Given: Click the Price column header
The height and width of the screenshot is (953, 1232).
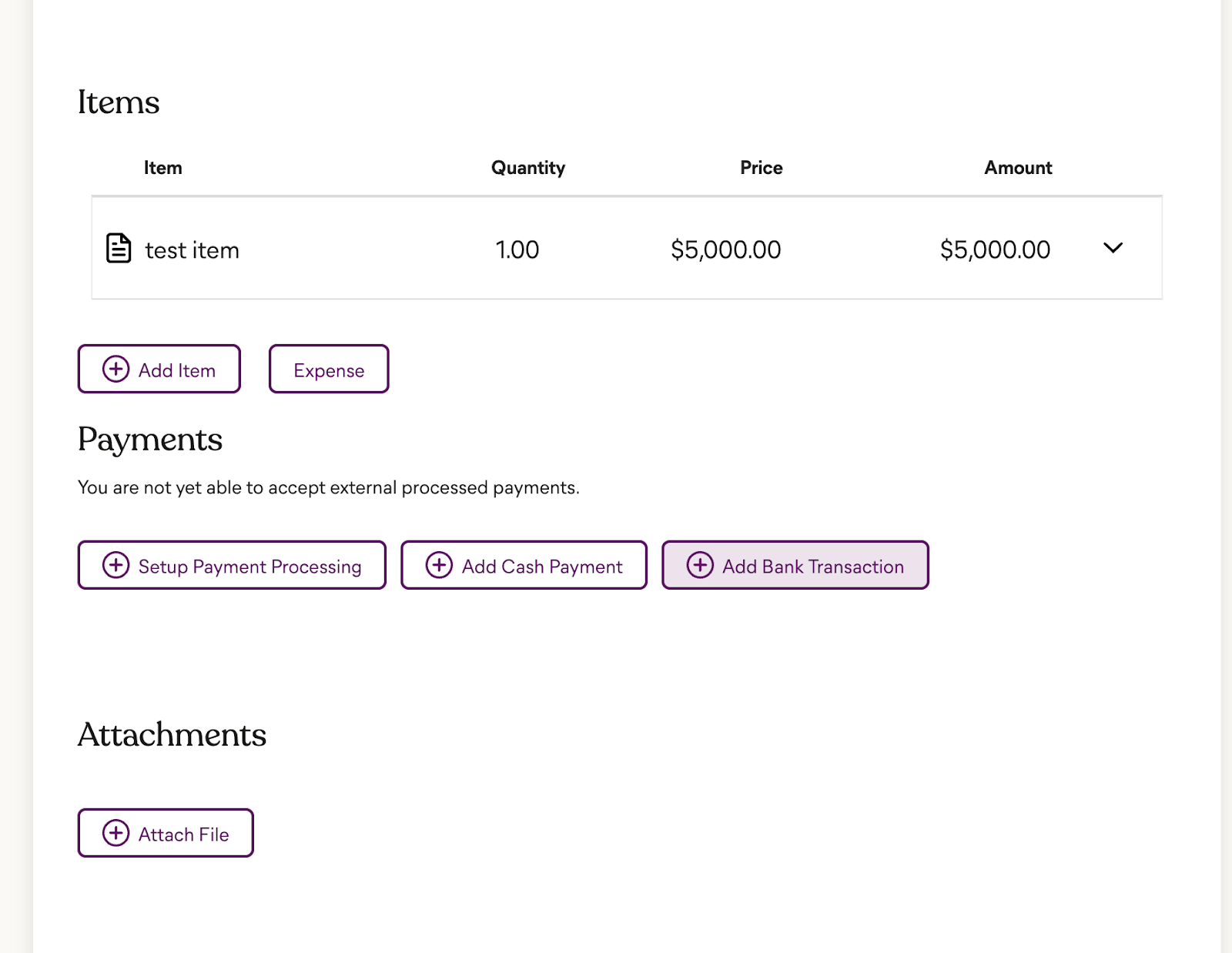Looking at the screenshot, I should (761, 168).
